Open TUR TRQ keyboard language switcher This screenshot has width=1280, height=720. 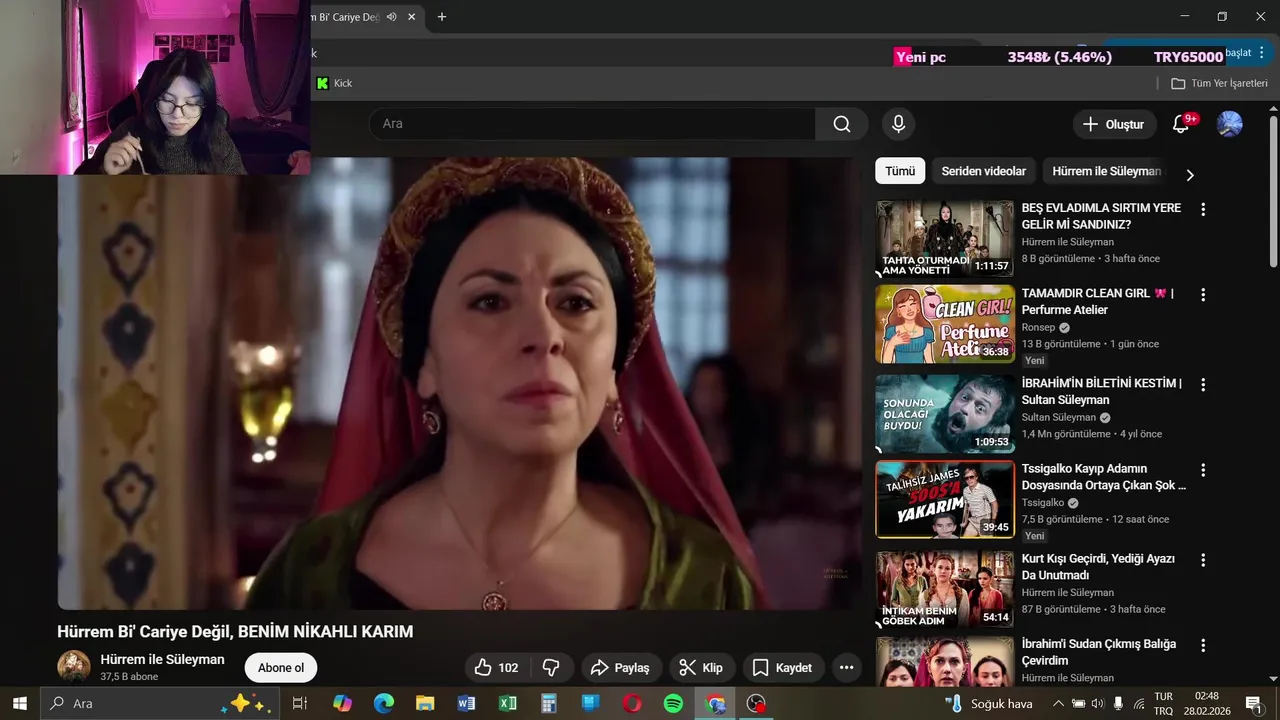1164,703
